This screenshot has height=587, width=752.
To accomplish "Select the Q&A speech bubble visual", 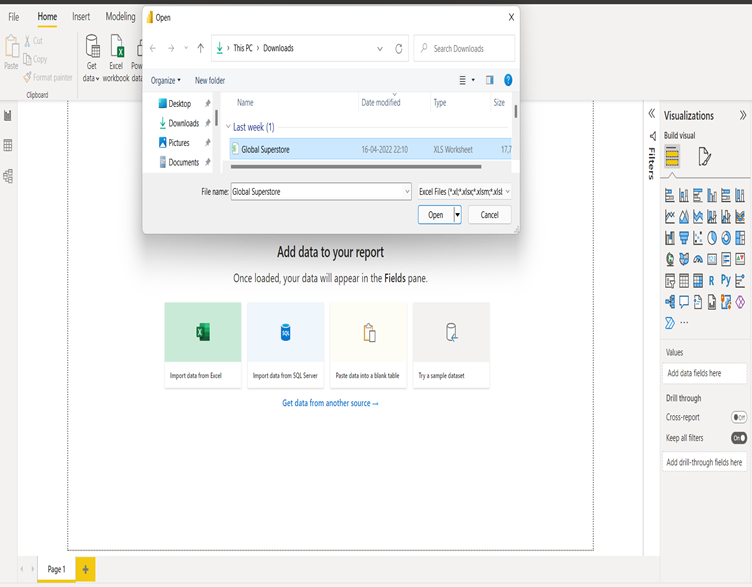I will click(684, 302).
